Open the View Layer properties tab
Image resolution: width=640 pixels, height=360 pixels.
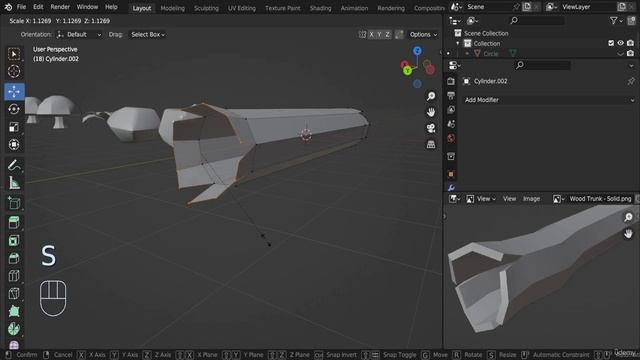pyautogui.click(x=451, y=110)
